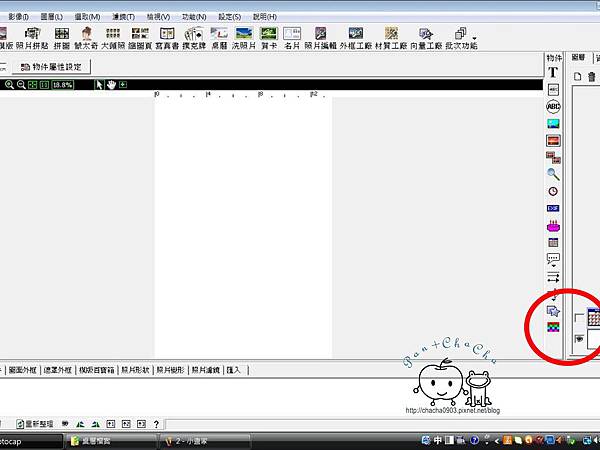Open the 名片 business card tool
The image size is (600, 450).
(292, 38)
